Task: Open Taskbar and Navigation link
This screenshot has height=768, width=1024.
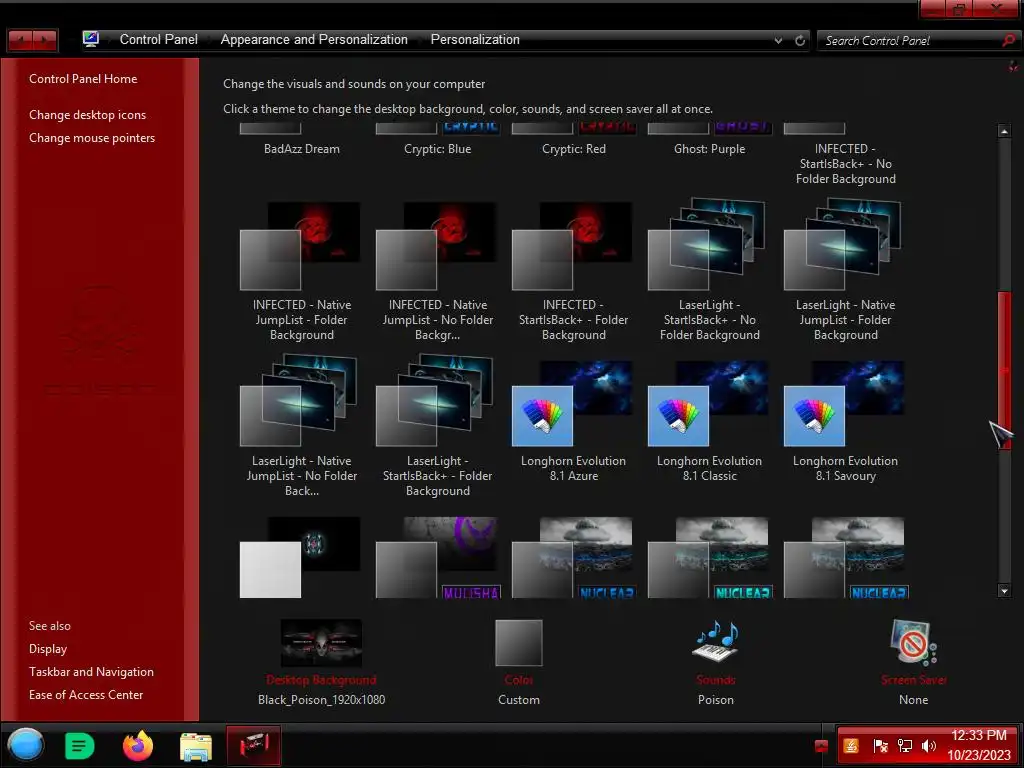Action: (x=91, y=671)
